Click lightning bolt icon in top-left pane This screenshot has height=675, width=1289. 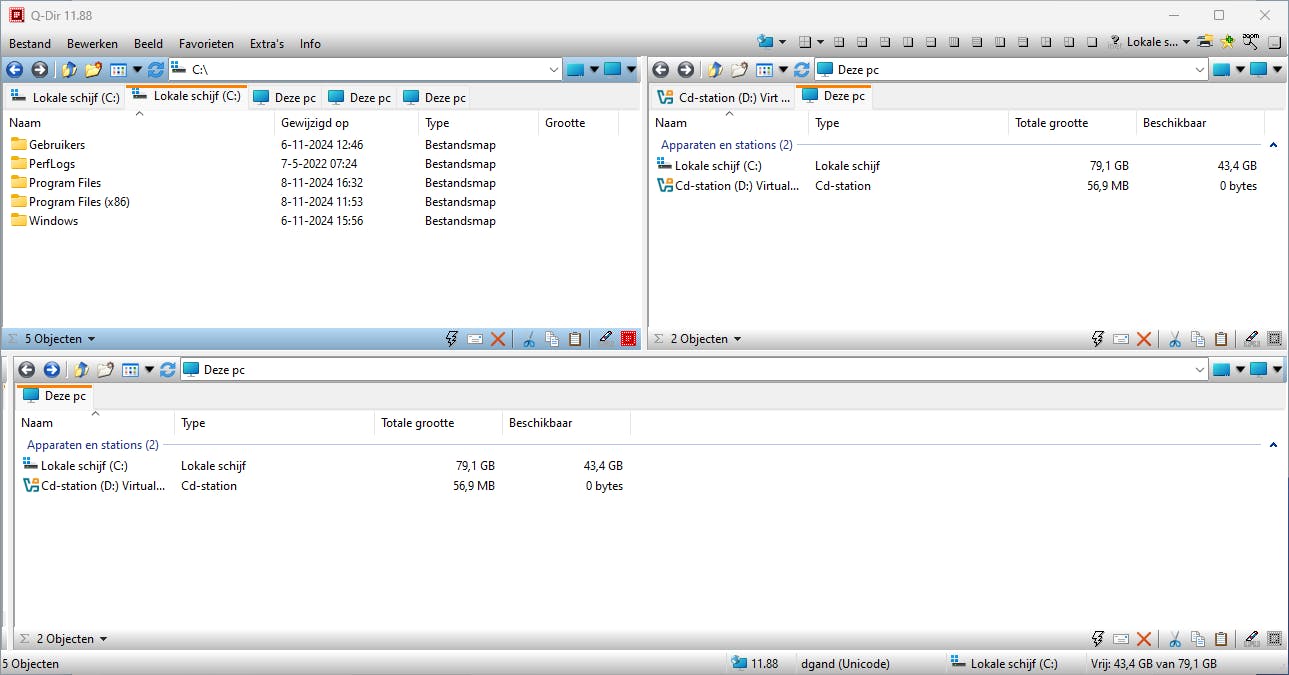click(x=452, y=339)
